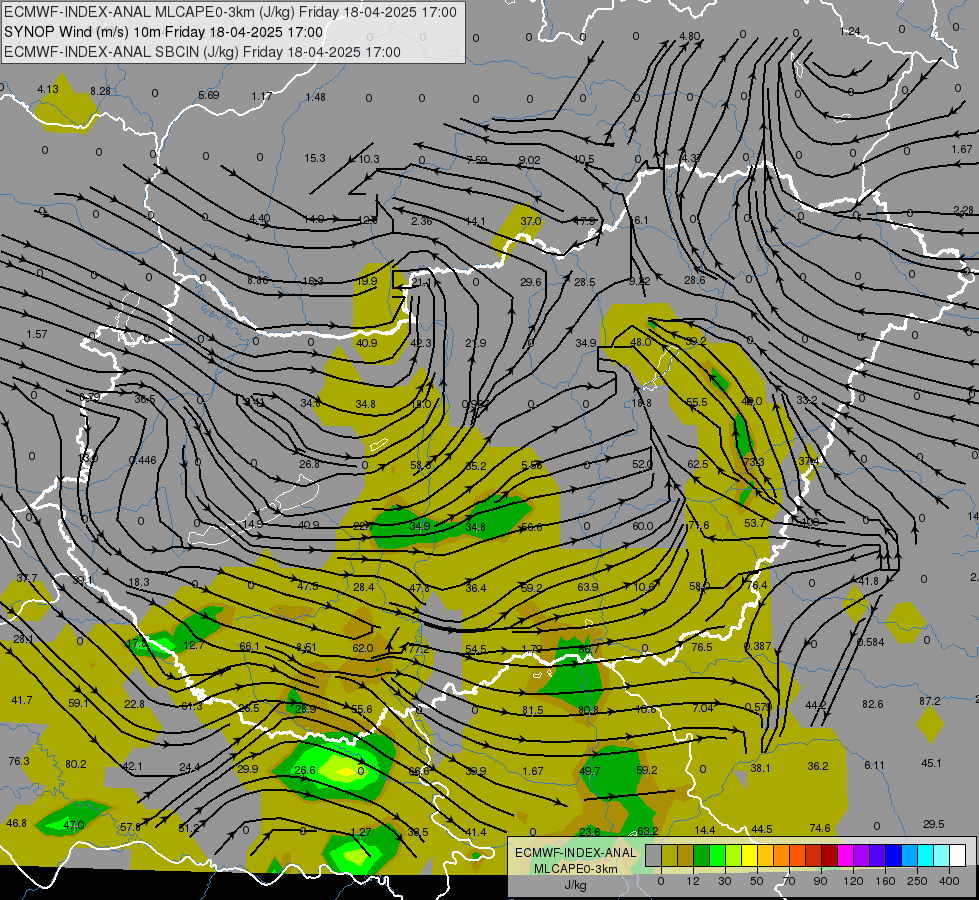The width and height of the screenshot is (979, 900).
Task: Click the map value 4.13
Action: [47, 89]
